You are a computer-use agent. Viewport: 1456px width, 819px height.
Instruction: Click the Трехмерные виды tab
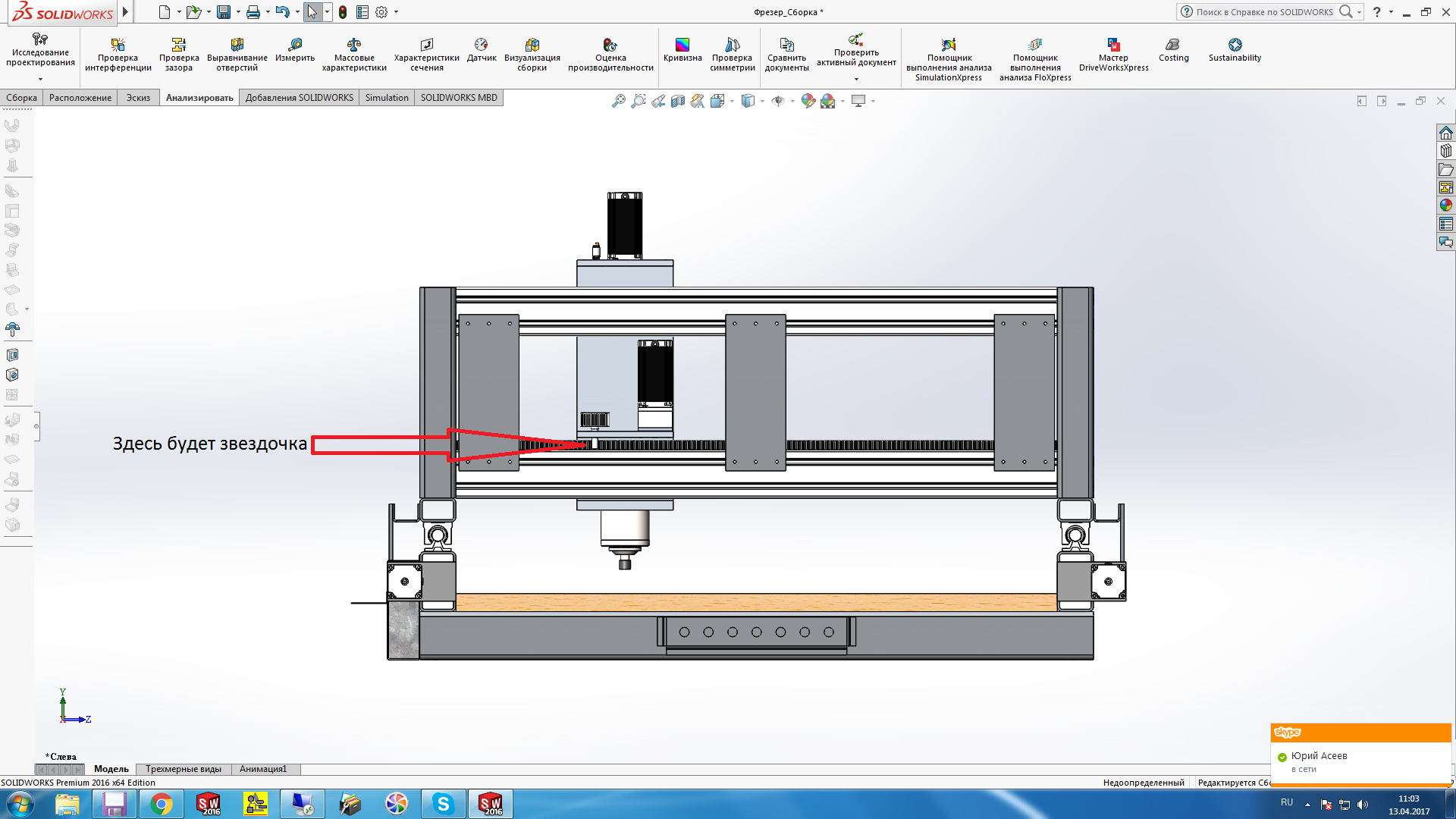click(184, 769)
